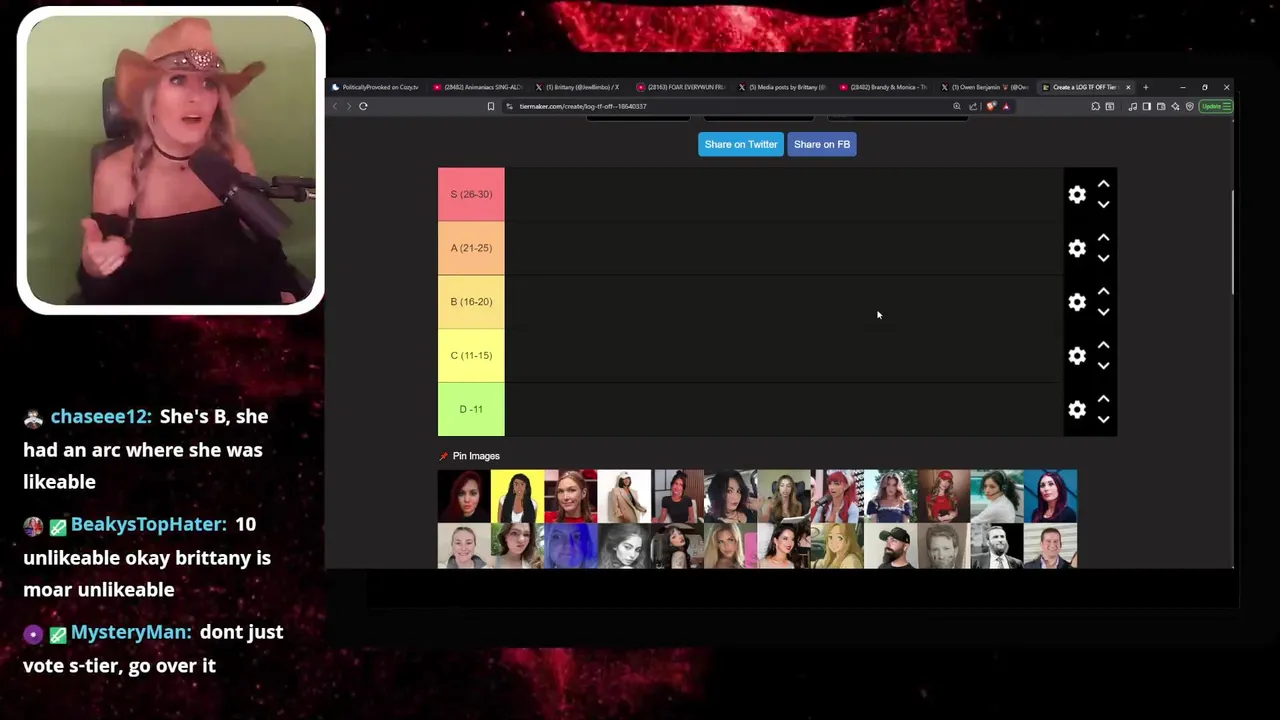Viewport: 1280px width, 720px height.
Task: Go forward in the browser
Action: click(x=348, y=106)
